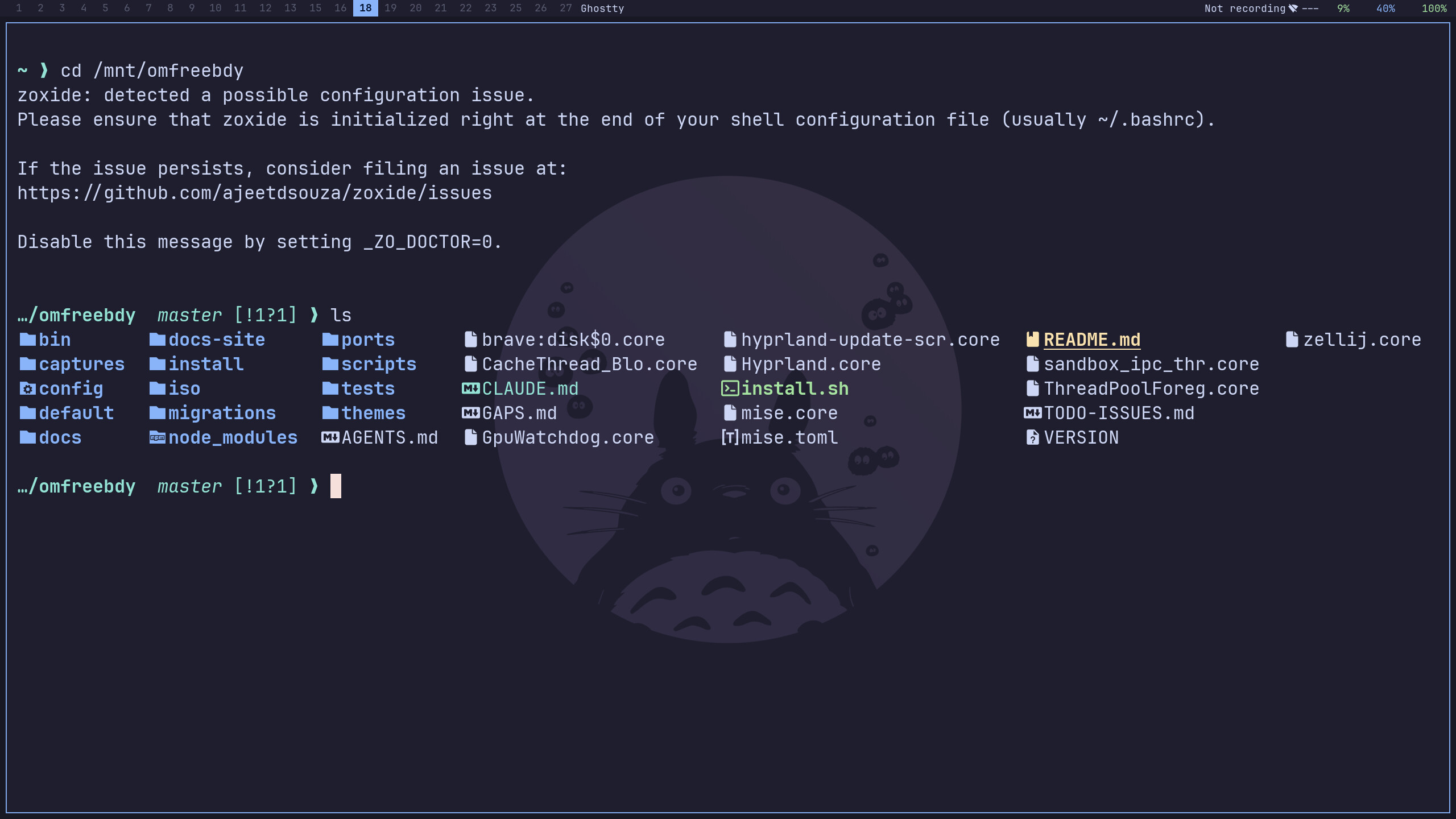Click the iso folder icon

pyautogui.click(x=157, y=388)
